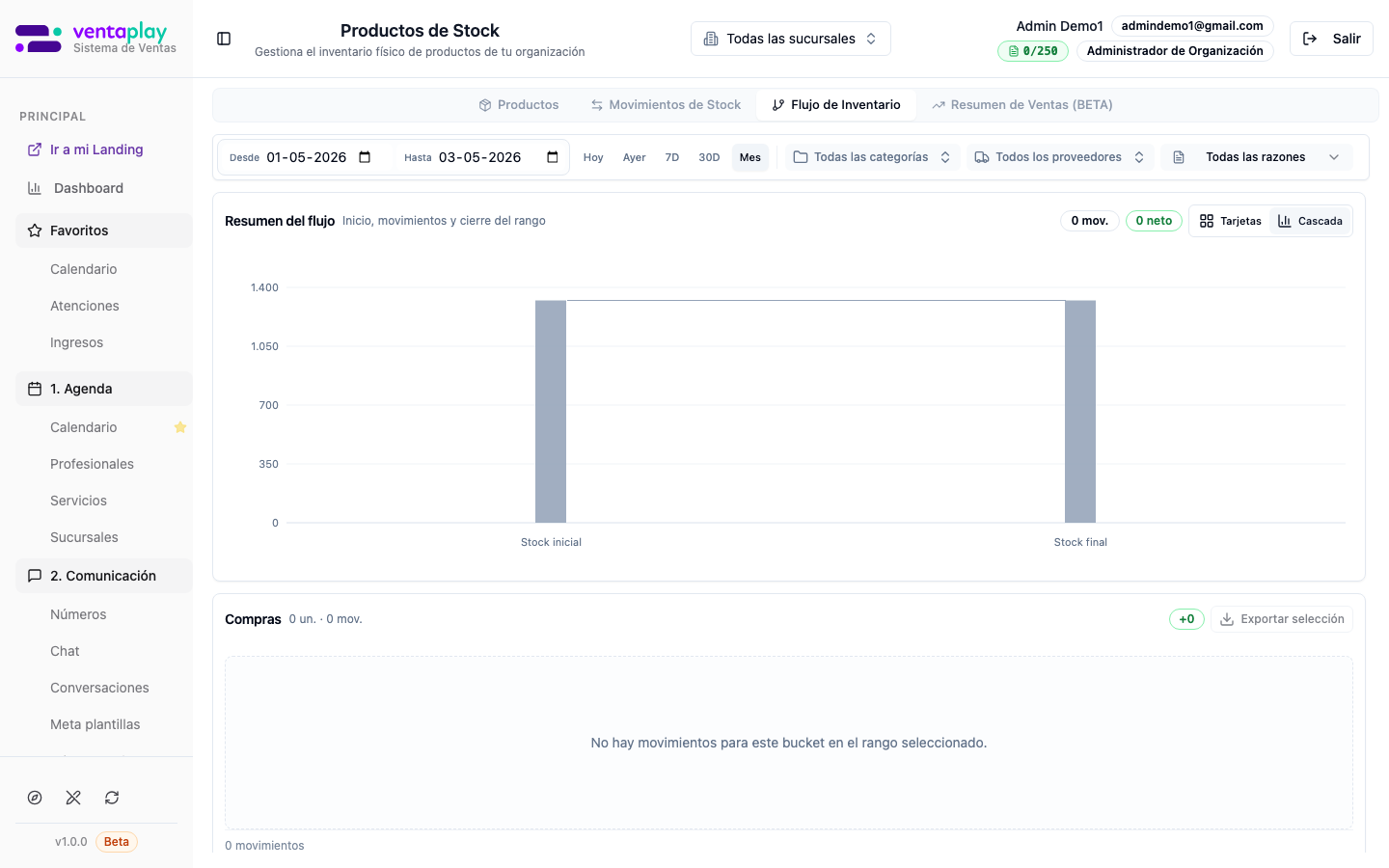Click the Salir logout button

point(1331,39)
